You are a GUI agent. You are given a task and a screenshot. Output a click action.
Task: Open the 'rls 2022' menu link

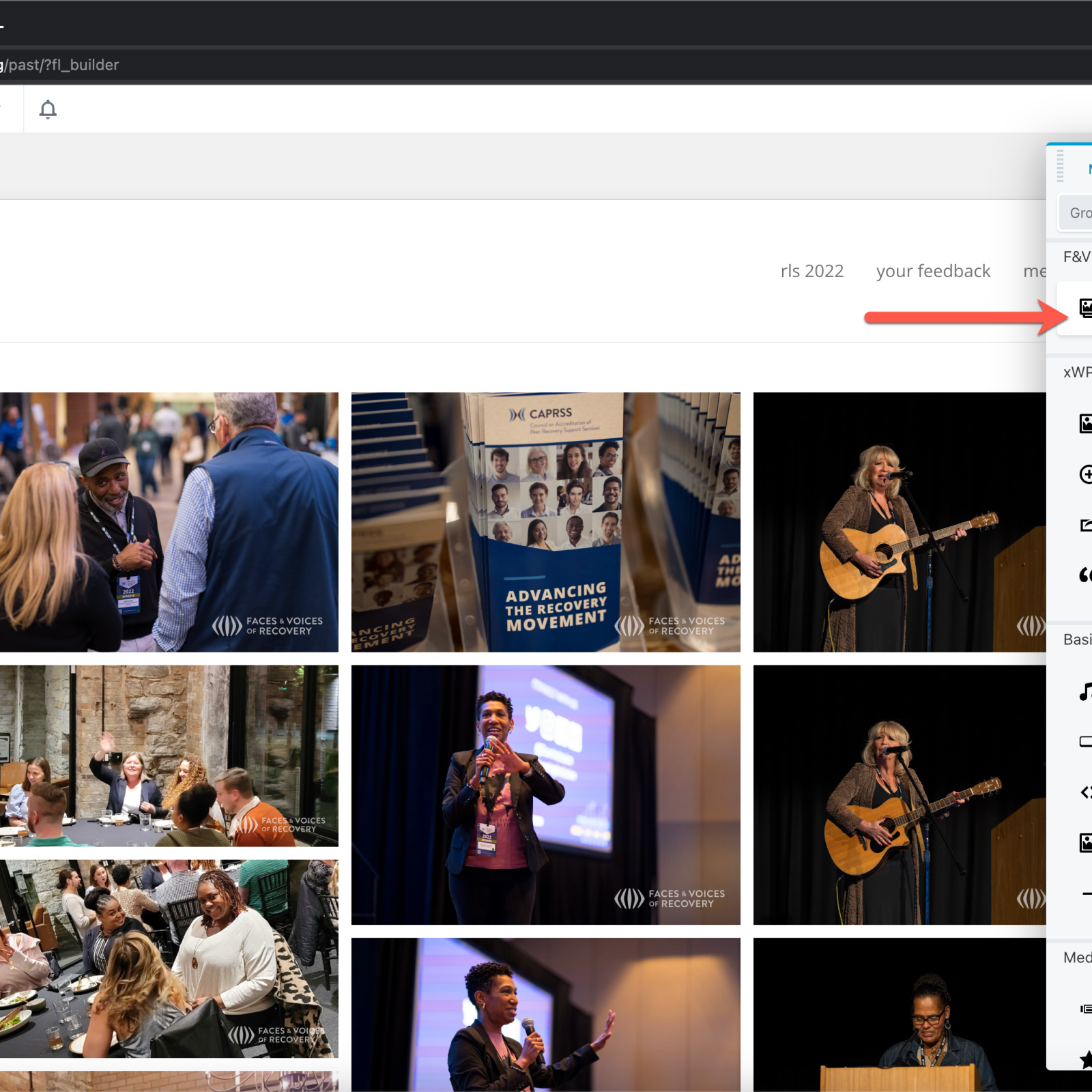(811, 271)
